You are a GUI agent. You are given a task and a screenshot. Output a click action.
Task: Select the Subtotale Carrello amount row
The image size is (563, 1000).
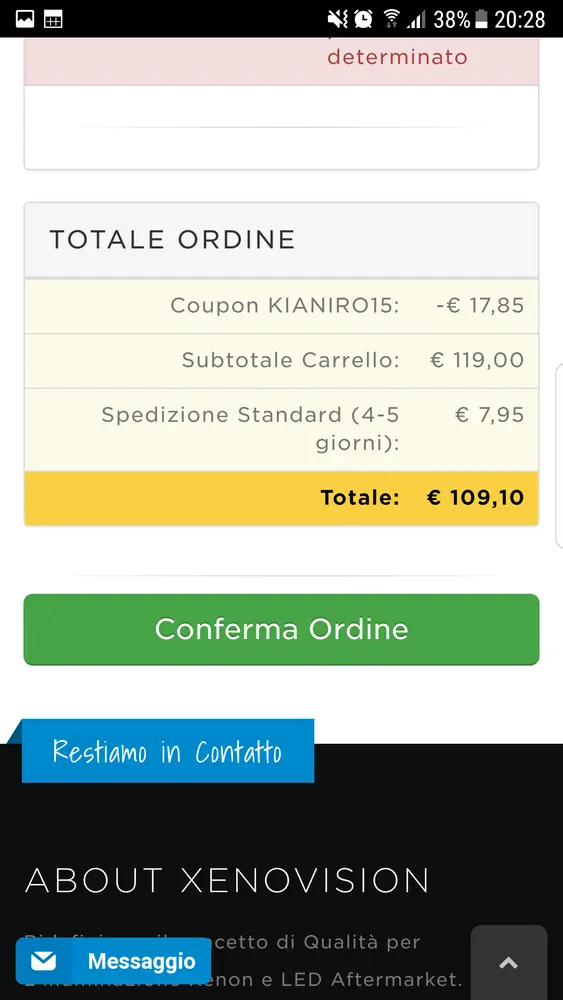click(x=281, y=360)
